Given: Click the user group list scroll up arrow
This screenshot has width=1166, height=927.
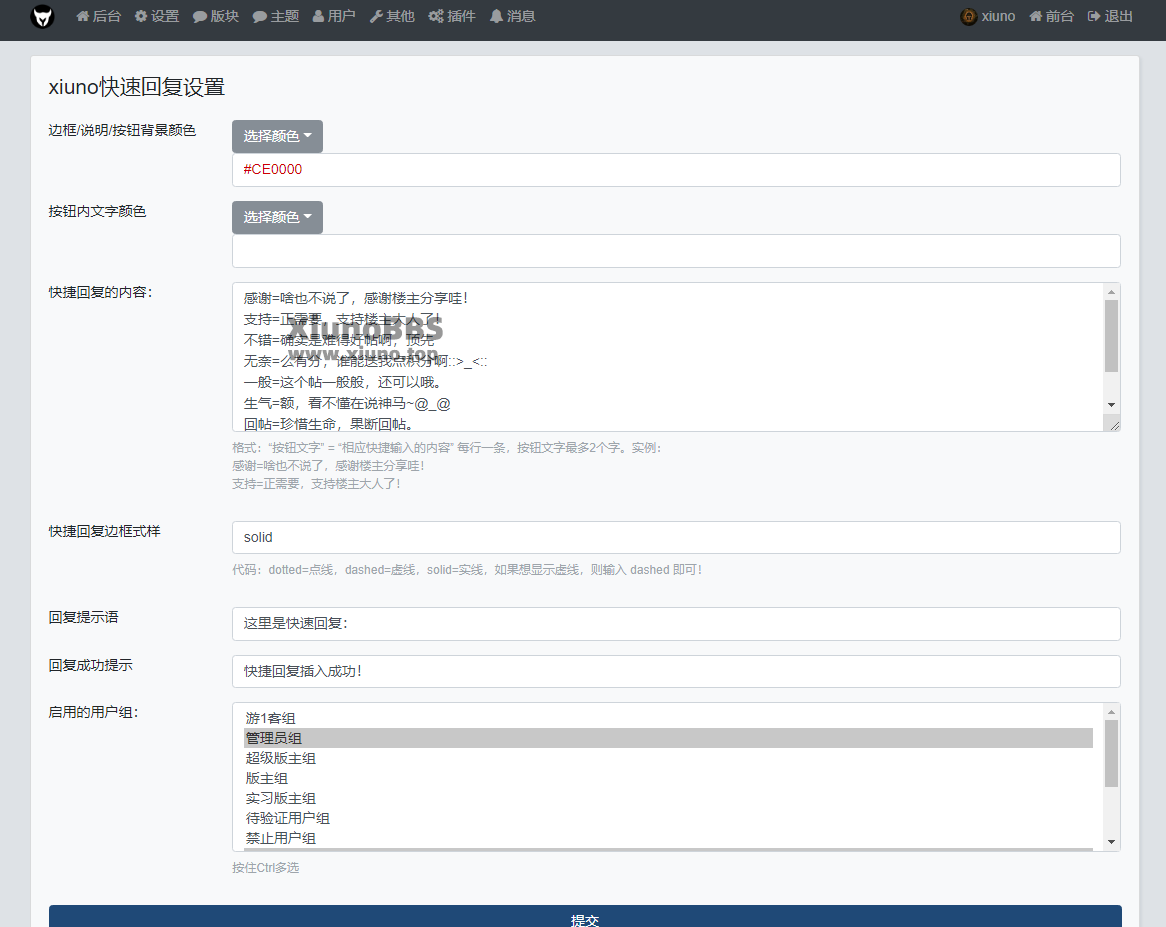Looking at the screenshot, I should tap(1112, 712).
